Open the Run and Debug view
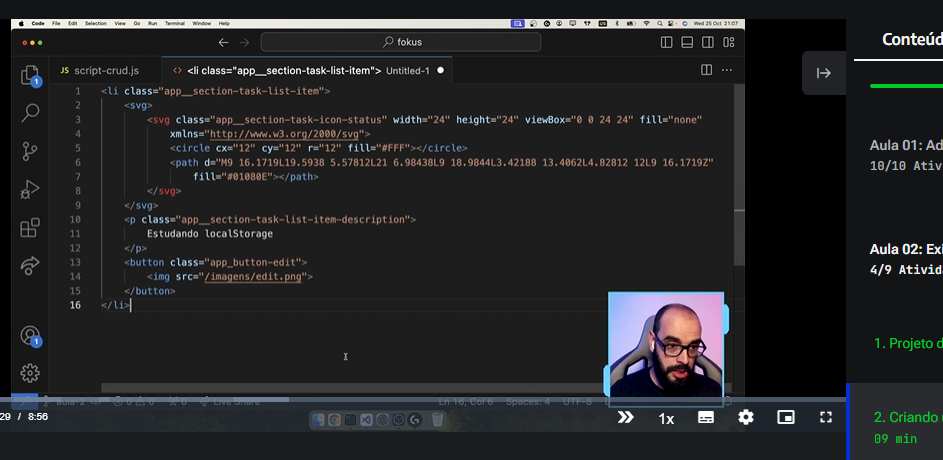 [29, 190]
